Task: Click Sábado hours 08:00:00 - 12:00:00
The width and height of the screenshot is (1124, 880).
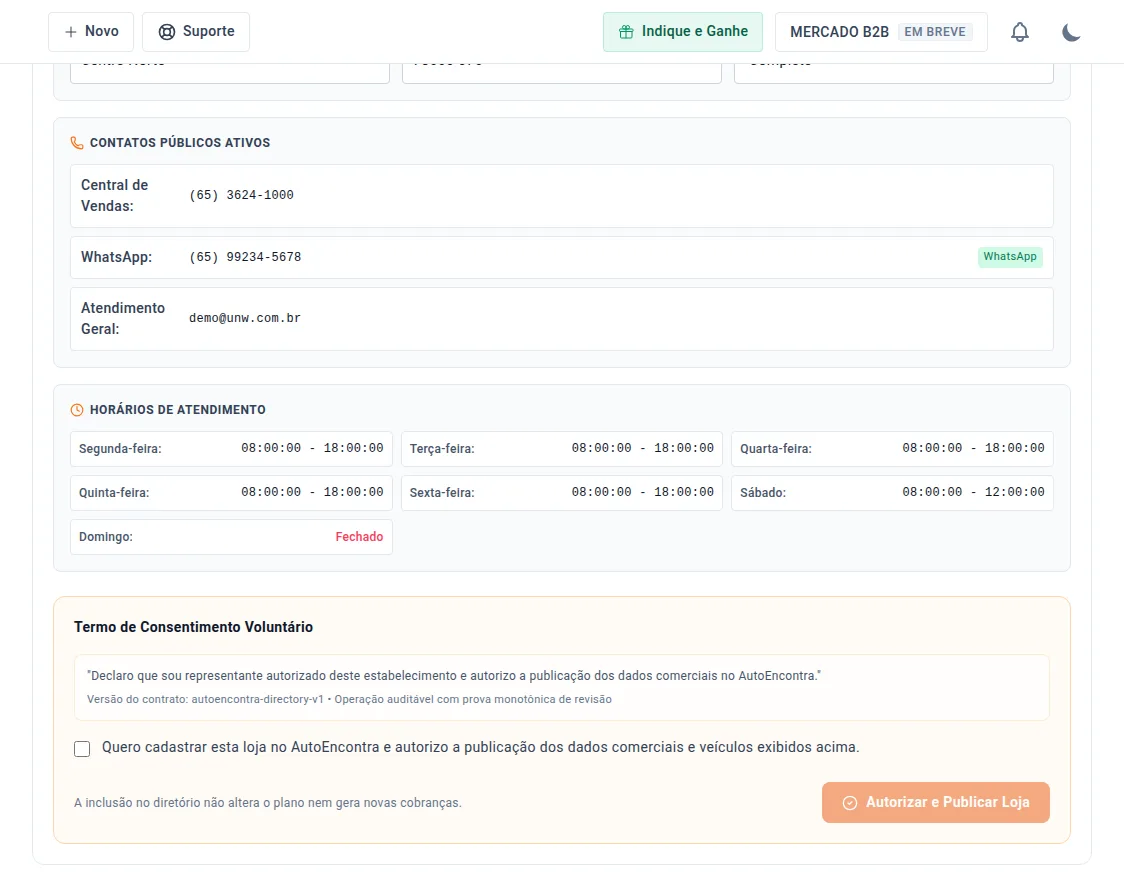Action: pyautogui.click(x=973, y=492)
